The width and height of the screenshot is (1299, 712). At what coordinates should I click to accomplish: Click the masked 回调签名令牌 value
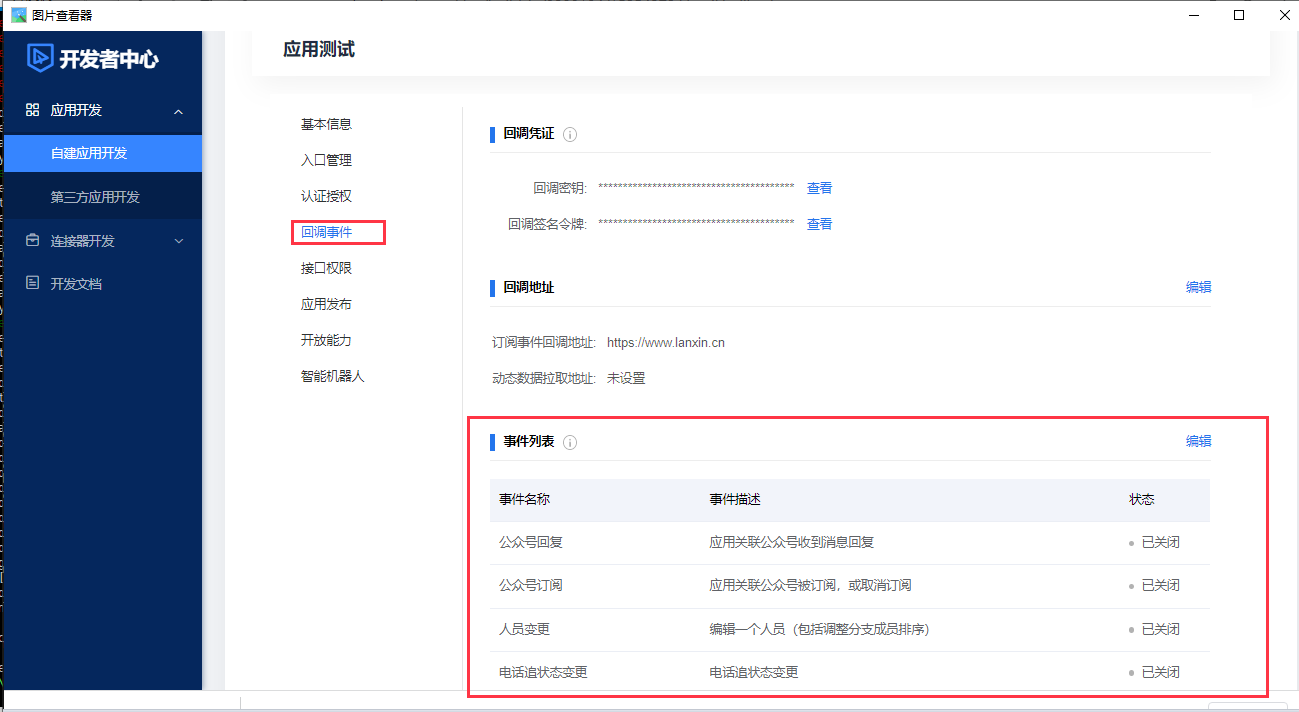[696, 223]
